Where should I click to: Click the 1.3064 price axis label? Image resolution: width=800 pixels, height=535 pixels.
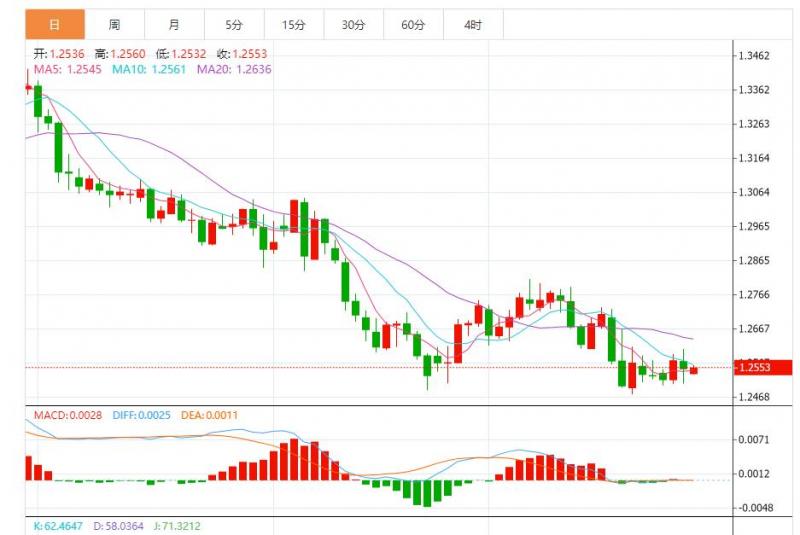[754, 192]
